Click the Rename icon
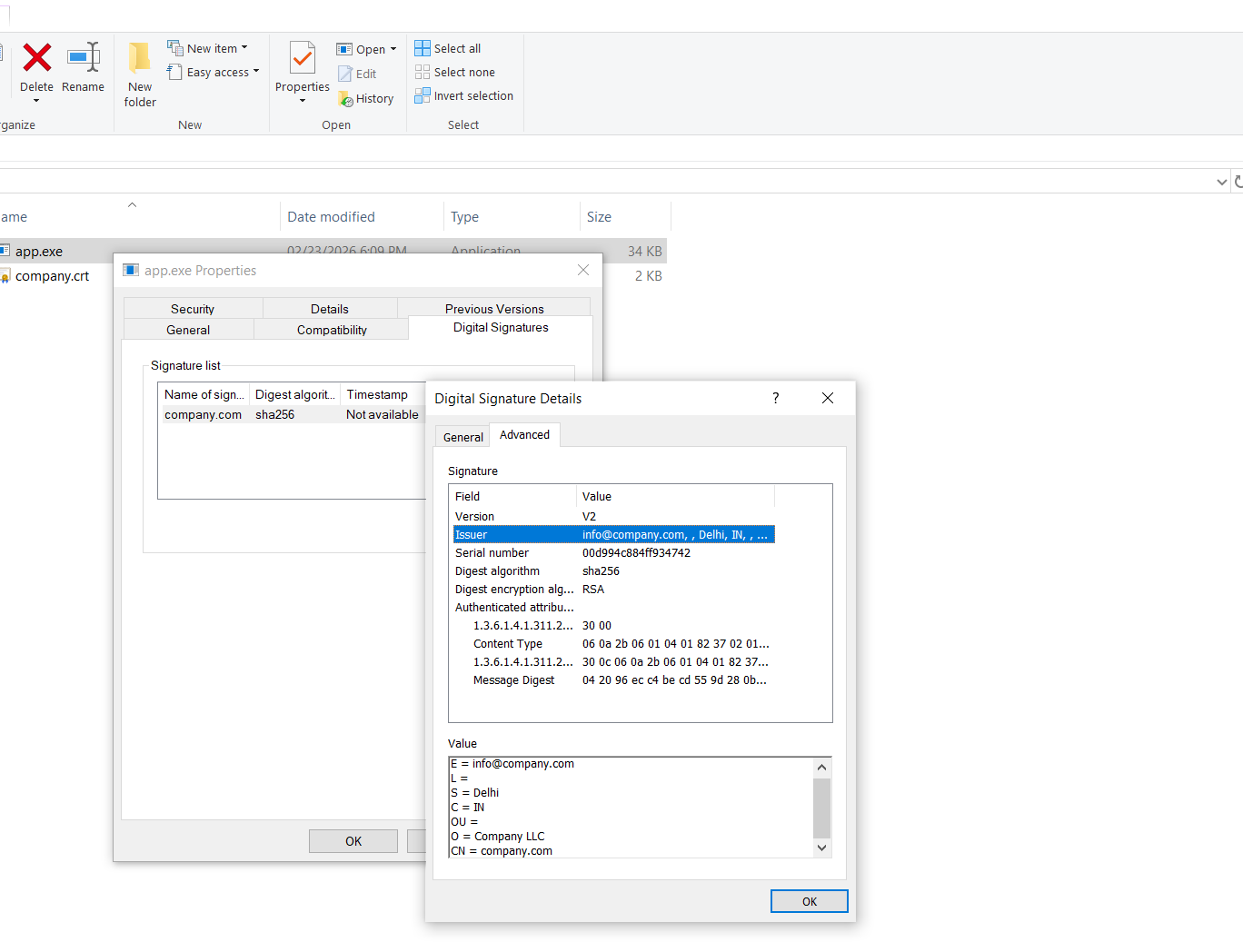 coord(84,58)
